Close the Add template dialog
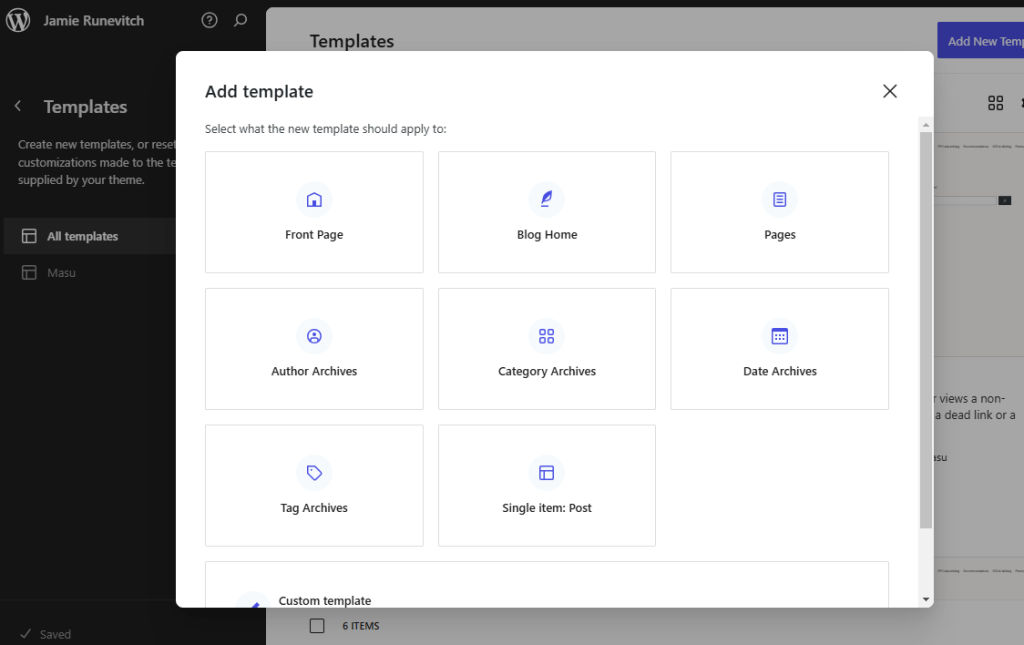The height and width of the screenshot is (645, 1024). pos(889,91)
